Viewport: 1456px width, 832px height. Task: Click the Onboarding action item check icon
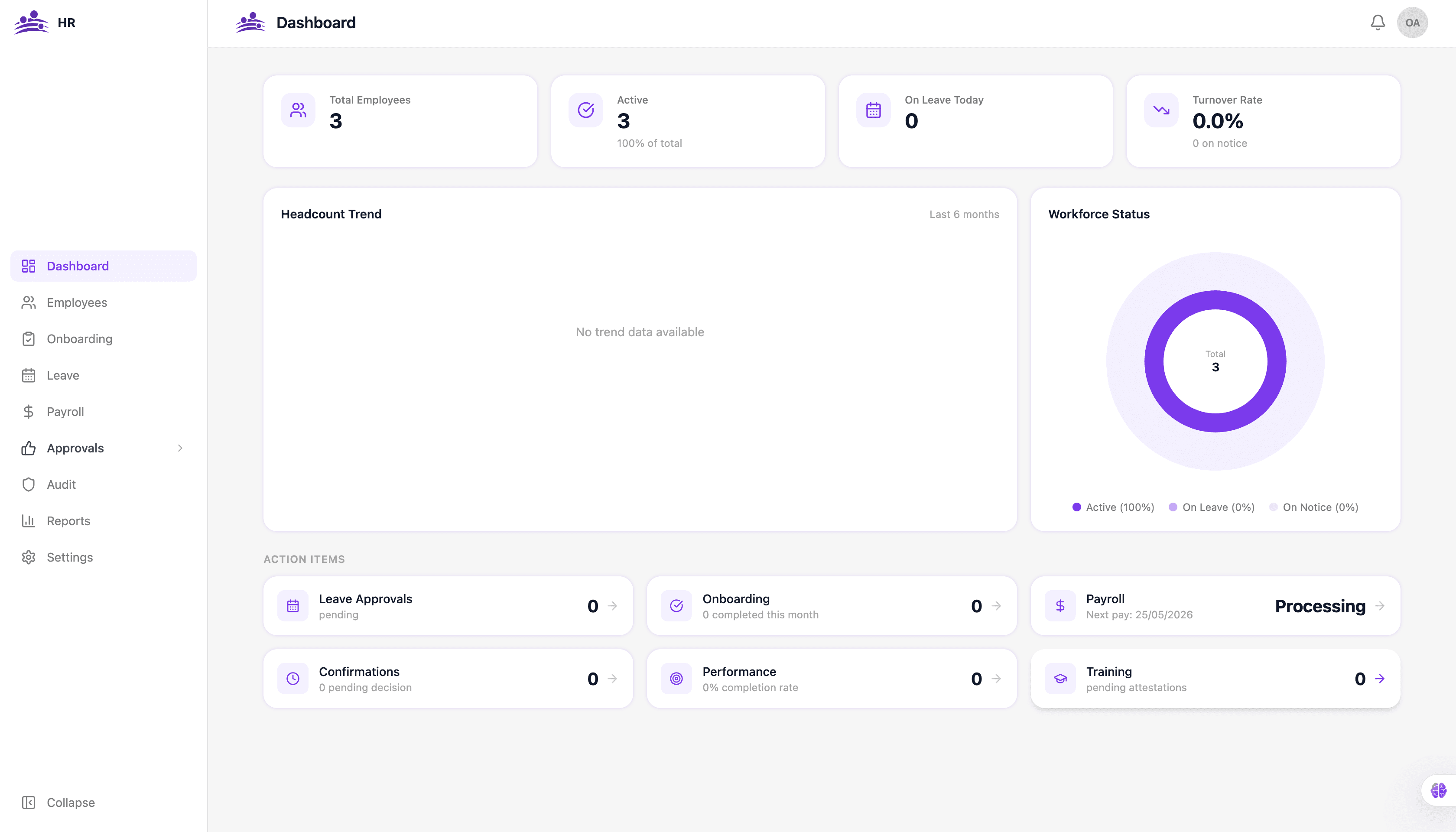tap(676, 606)
